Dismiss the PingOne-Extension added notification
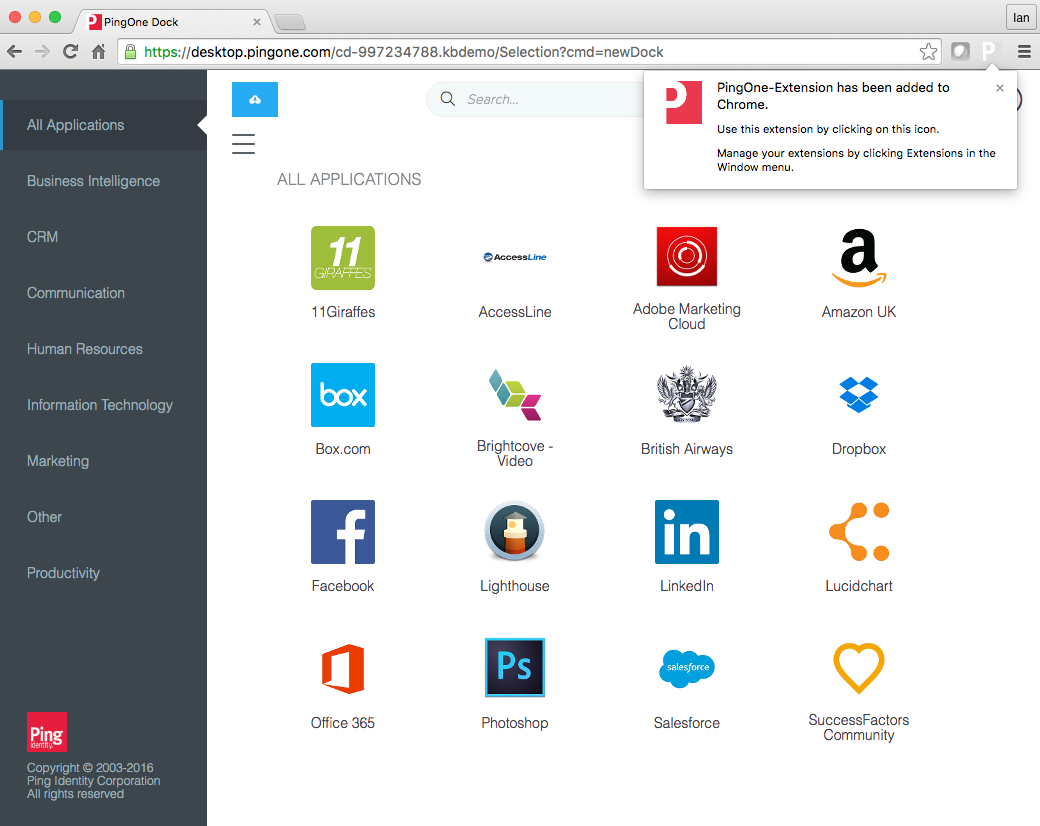Screen dimensions: 1040x826 pos(1000,88)
